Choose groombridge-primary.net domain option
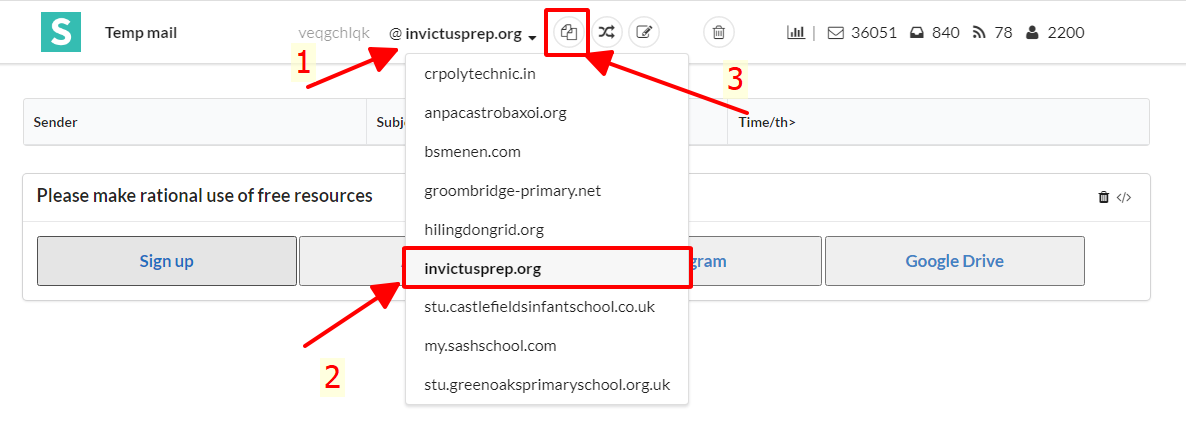This screenshot has height=436, width=1186. point(547,191)
